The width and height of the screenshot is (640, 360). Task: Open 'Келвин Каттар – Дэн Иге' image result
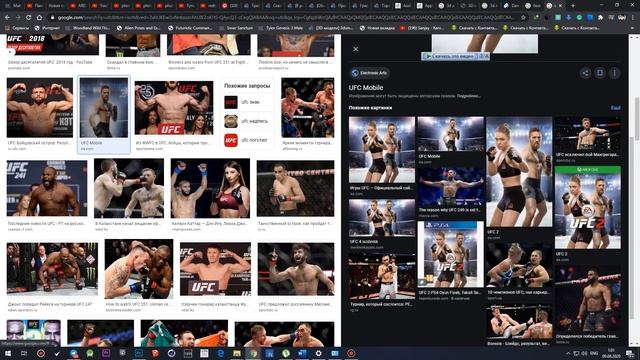coord(210,188)
